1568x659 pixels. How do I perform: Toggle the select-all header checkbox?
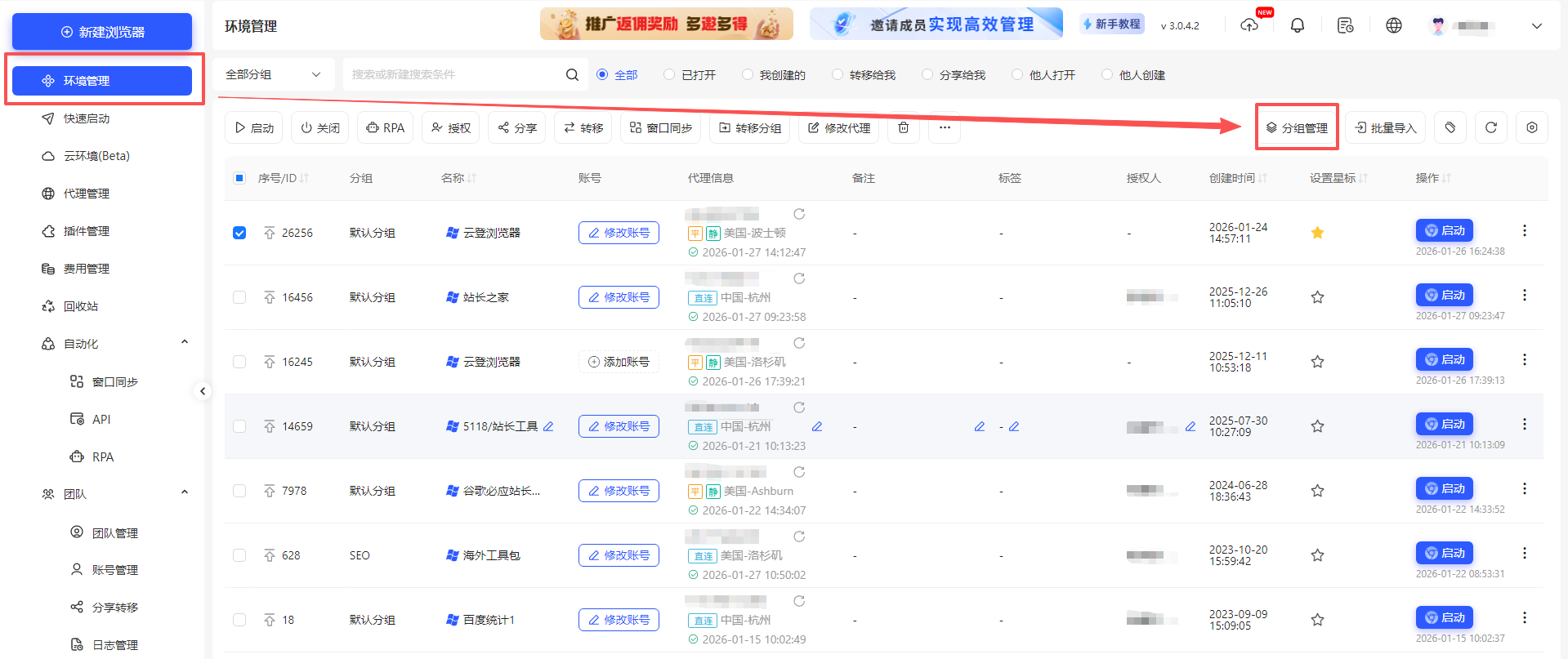click(x=239, y=178)
